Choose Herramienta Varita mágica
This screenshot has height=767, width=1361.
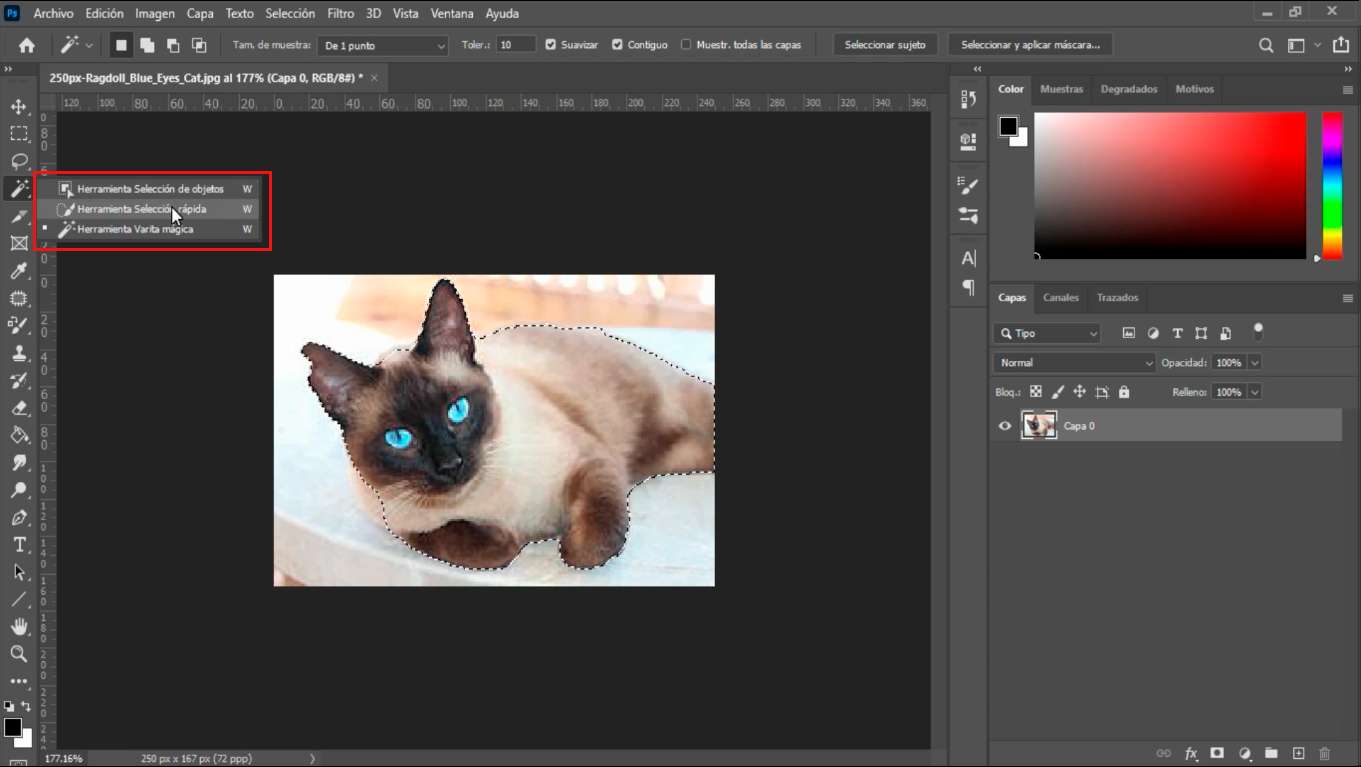(150, 229)
